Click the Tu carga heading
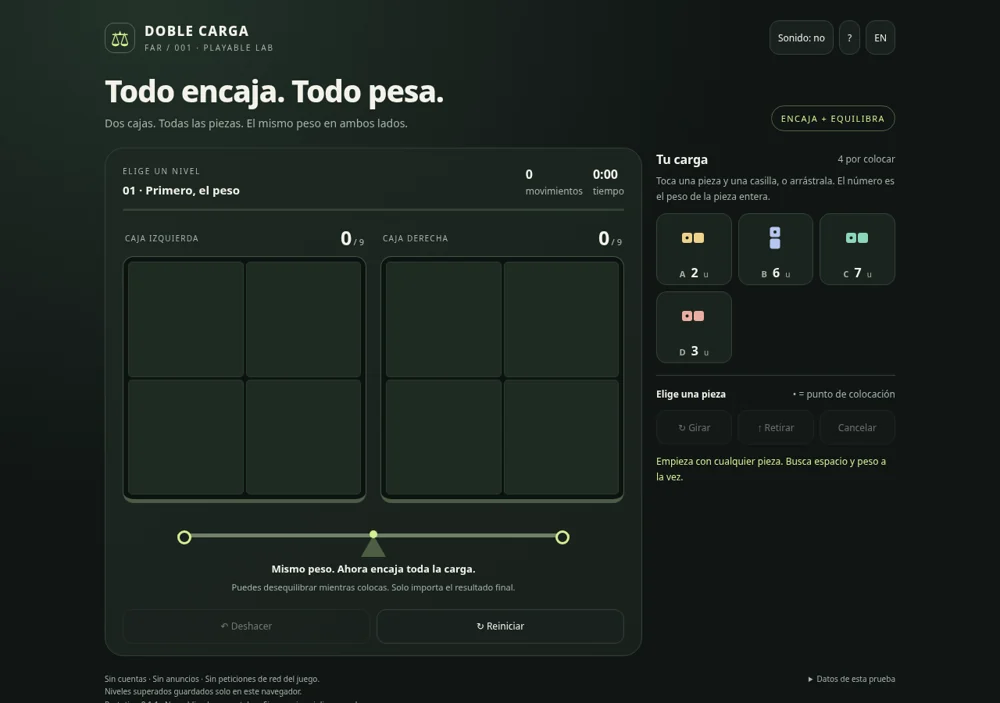 pyautogui.click(x=682, y=159)
